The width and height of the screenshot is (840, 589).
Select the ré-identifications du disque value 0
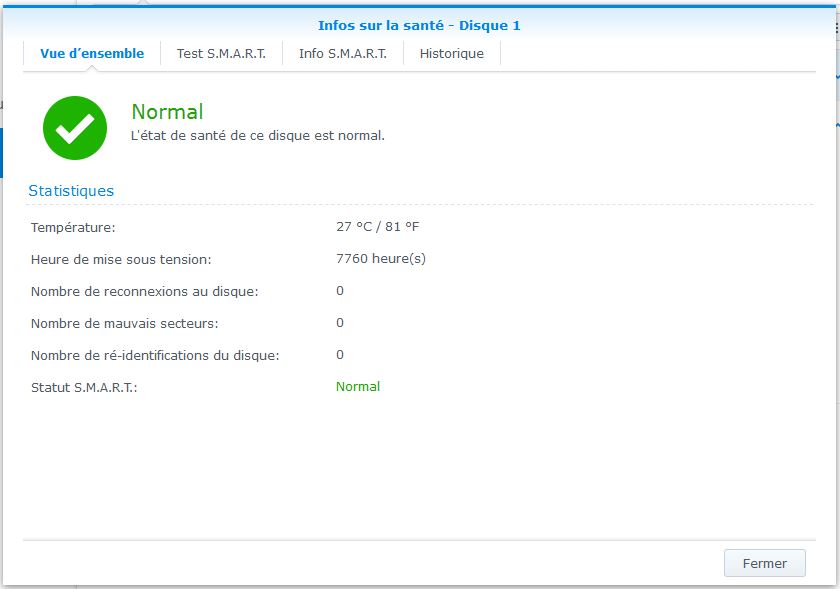pyautogui.click(x=340, y=355)
